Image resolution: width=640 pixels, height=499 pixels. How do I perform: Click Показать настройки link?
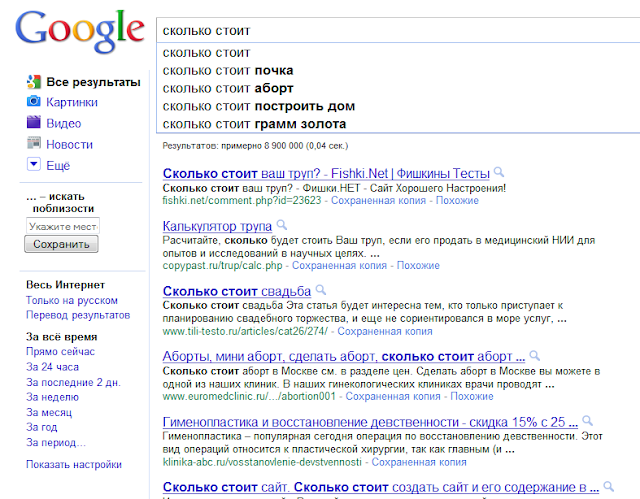pos(74,464)
